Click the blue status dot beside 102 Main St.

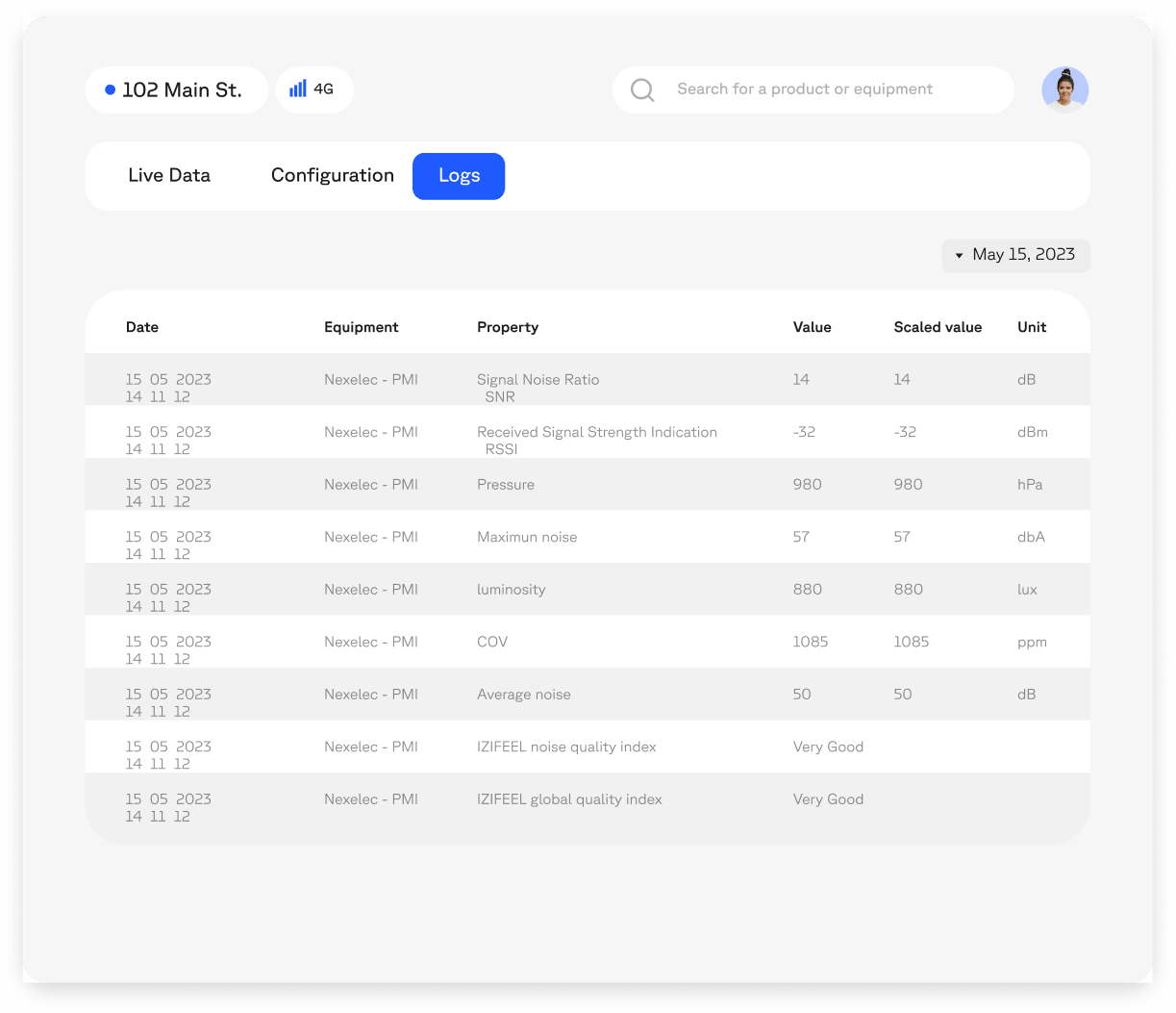(x=110, y=89)
